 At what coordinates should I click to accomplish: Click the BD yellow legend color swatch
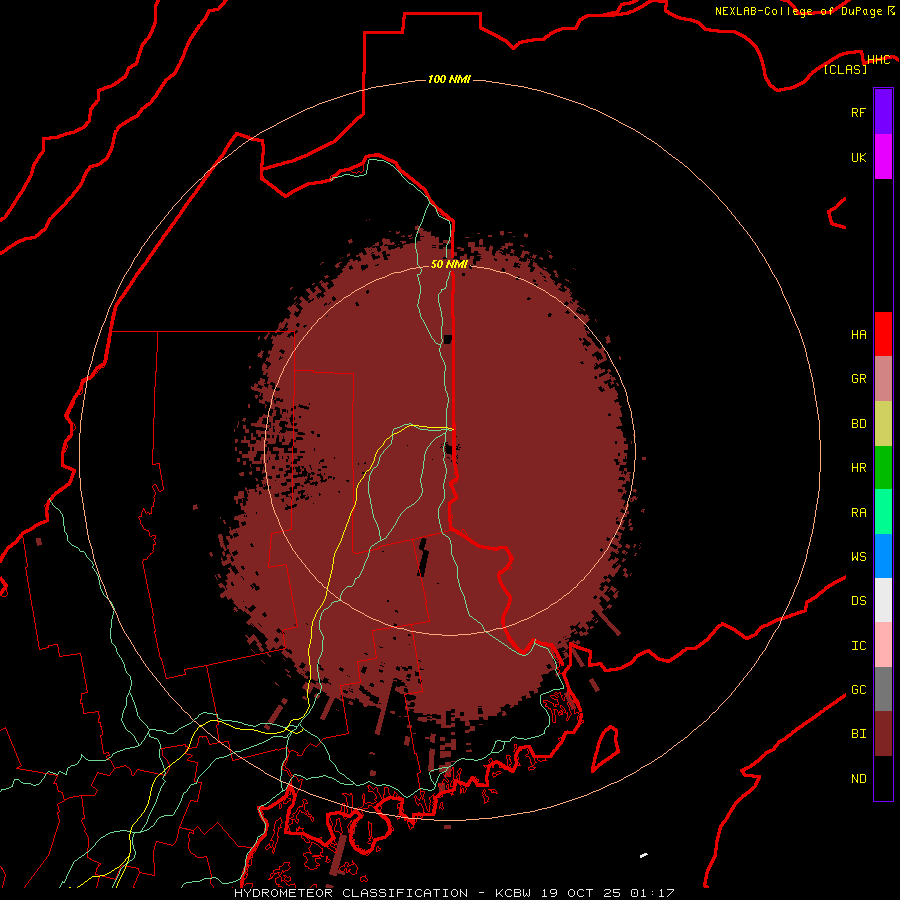883,424
